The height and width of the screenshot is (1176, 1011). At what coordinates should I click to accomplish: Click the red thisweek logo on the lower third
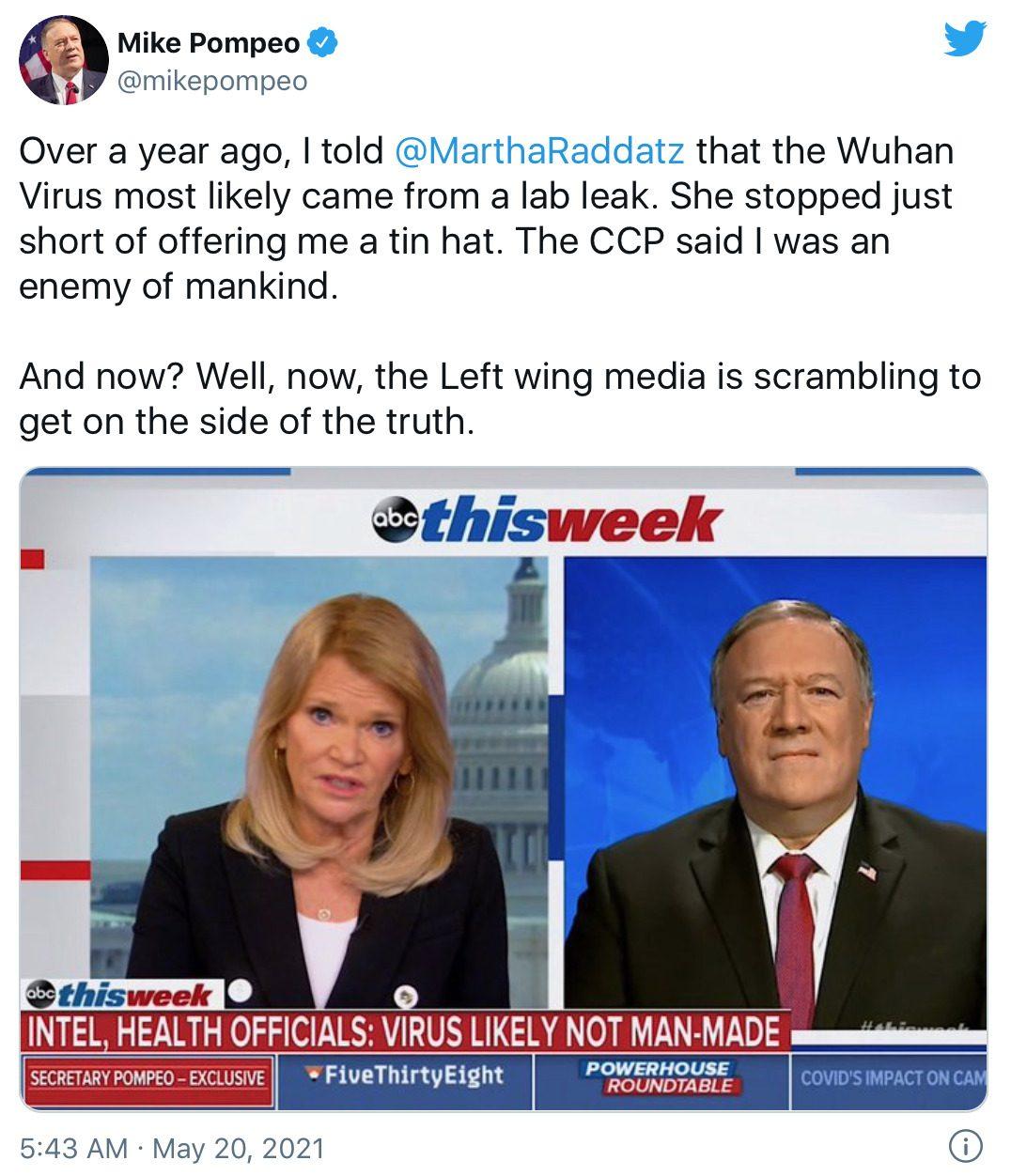[x=138, y=994]
